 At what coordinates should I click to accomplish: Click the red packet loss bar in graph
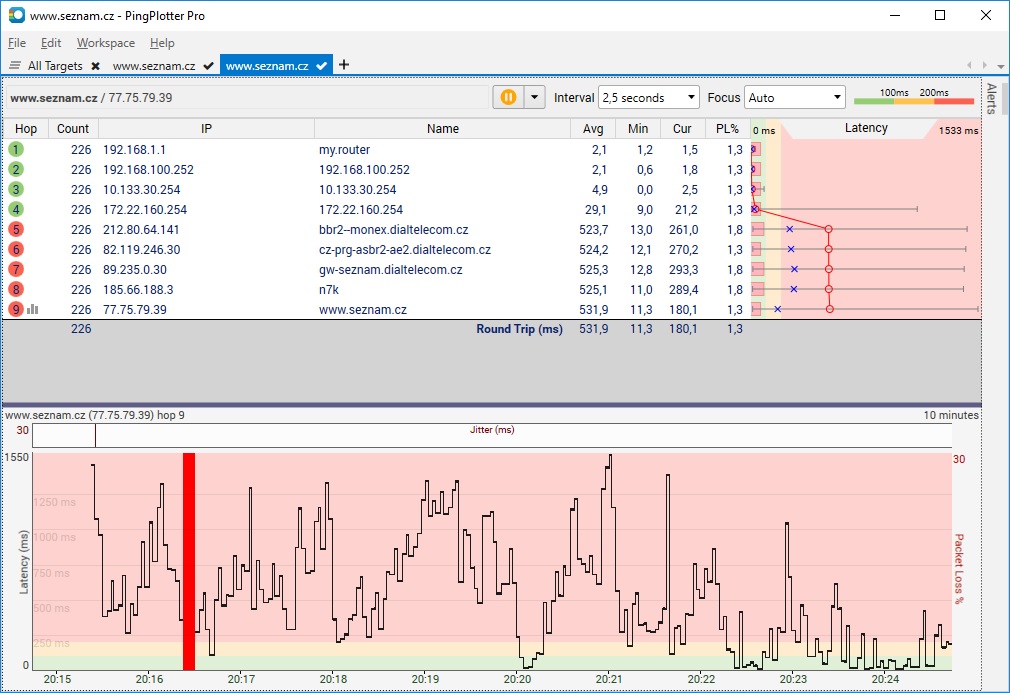pyautogui.click(x=188, y=560)
